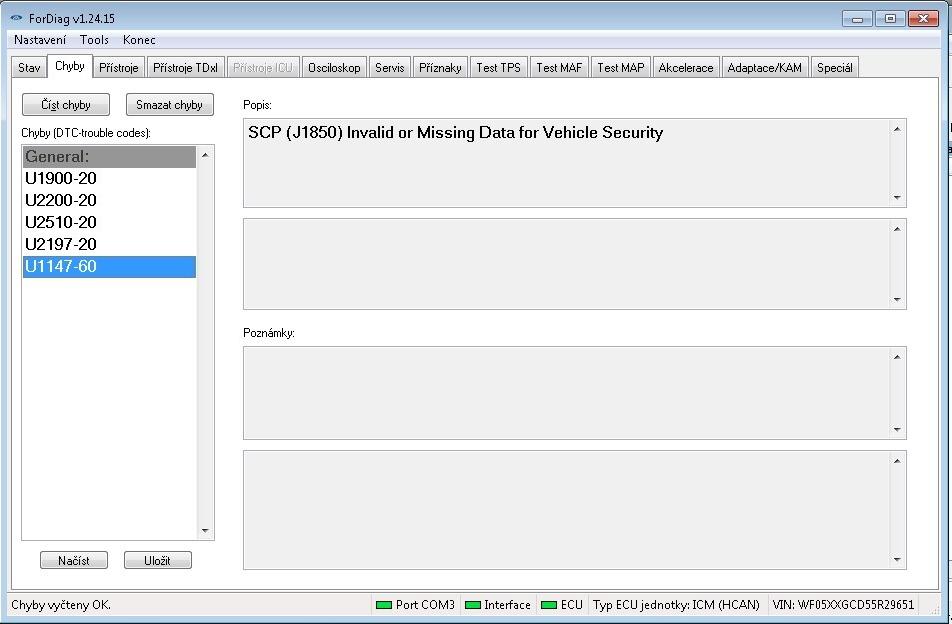The image size is (952, 624).
Task: Click the Uložit button
Action: (157, 561)
